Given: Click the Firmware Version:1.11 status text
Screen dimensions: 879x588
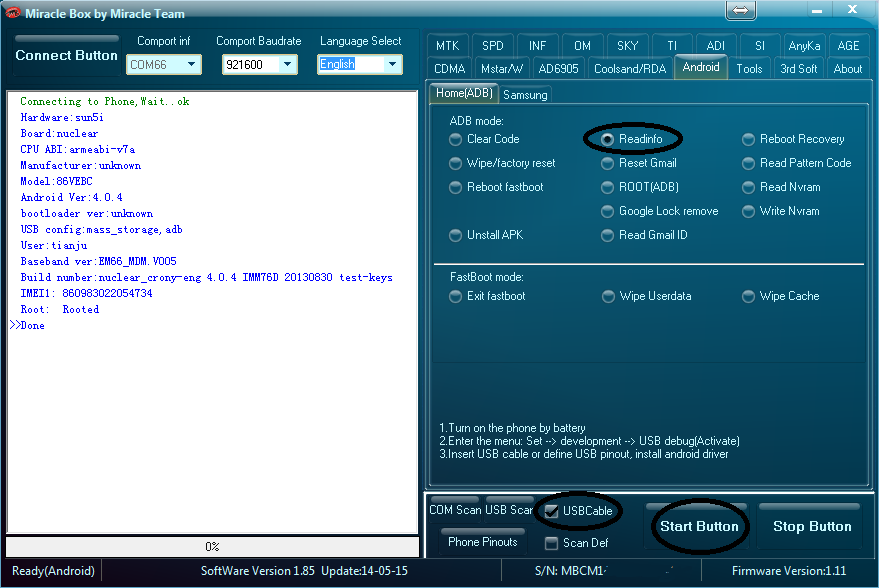Looking at the screenshot, I should click(789, 571).
